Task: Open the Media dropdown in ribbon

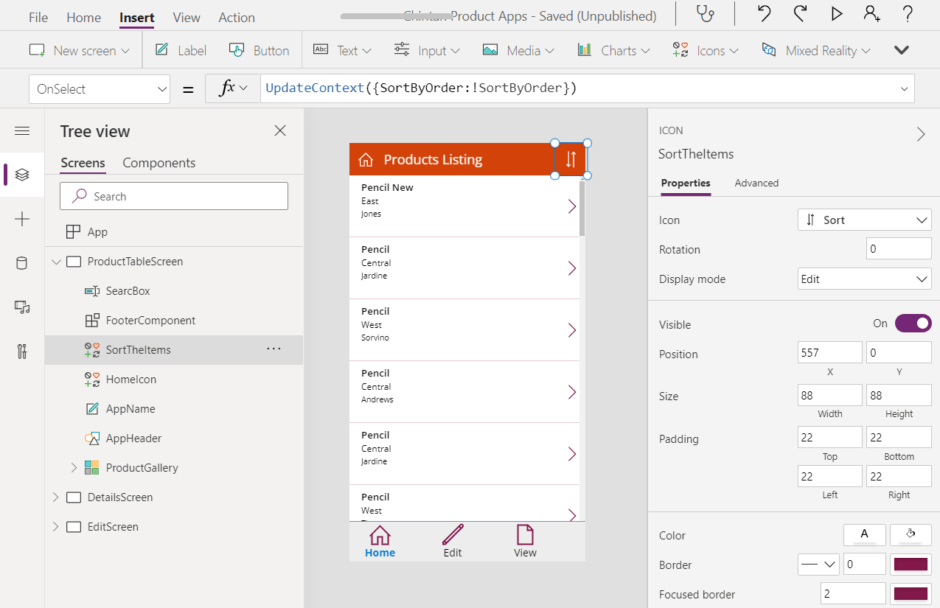Action: [x=518, y=50]
